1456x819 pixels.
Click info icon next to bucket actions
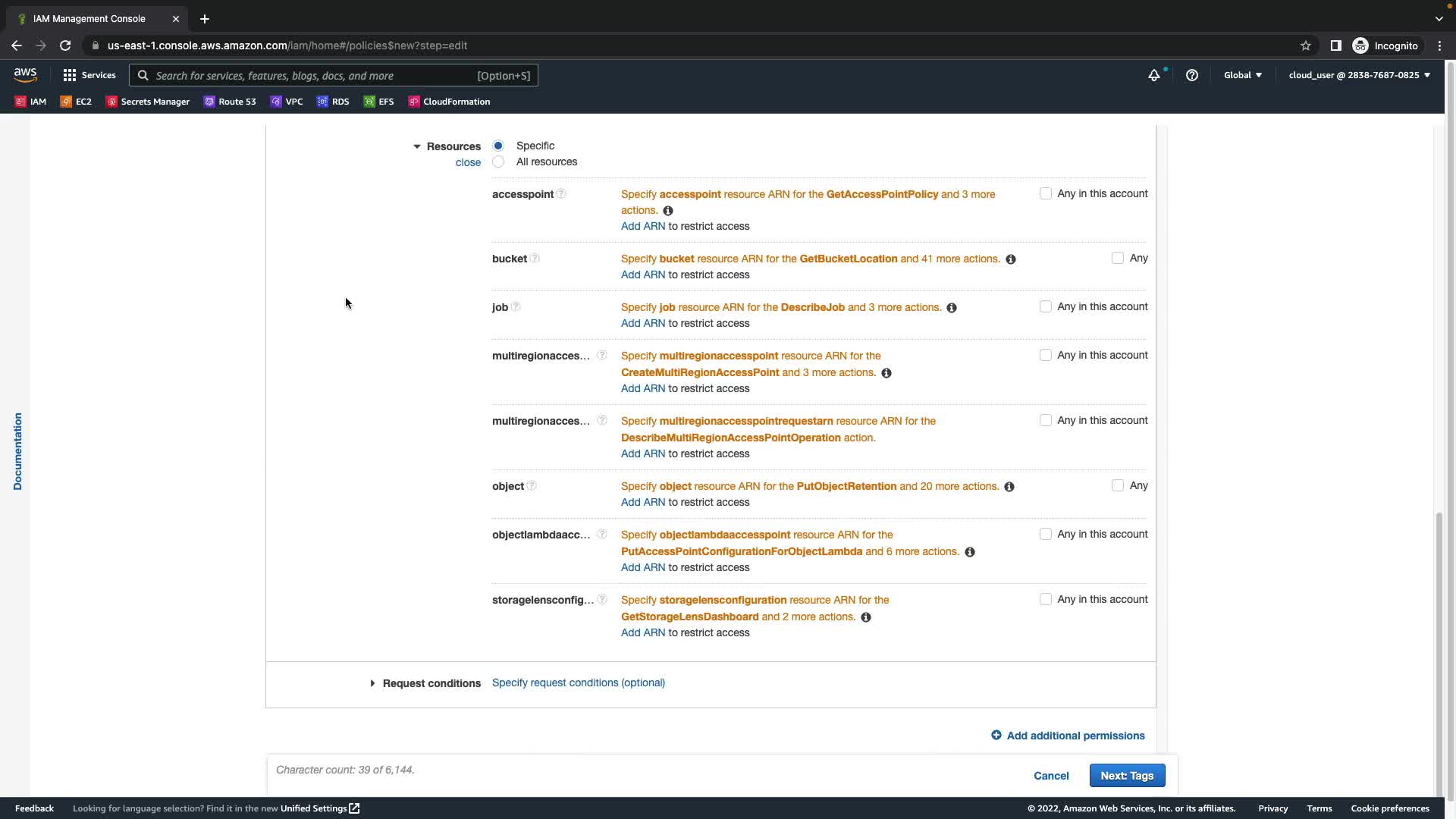coord(1010,259)
